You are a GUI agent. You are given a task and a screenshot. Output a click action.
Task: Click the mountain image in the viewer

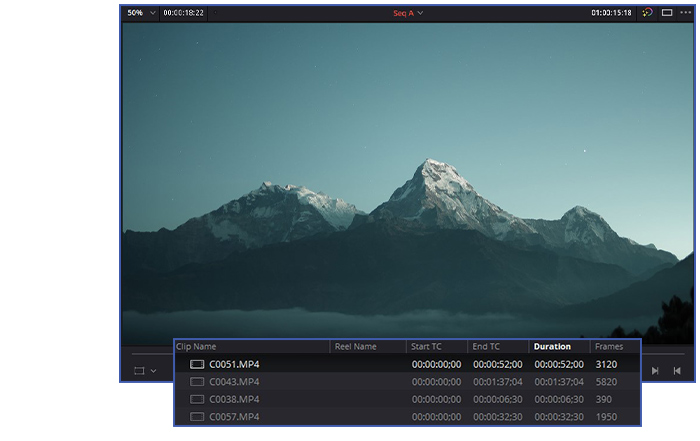[x=408, y=183]
